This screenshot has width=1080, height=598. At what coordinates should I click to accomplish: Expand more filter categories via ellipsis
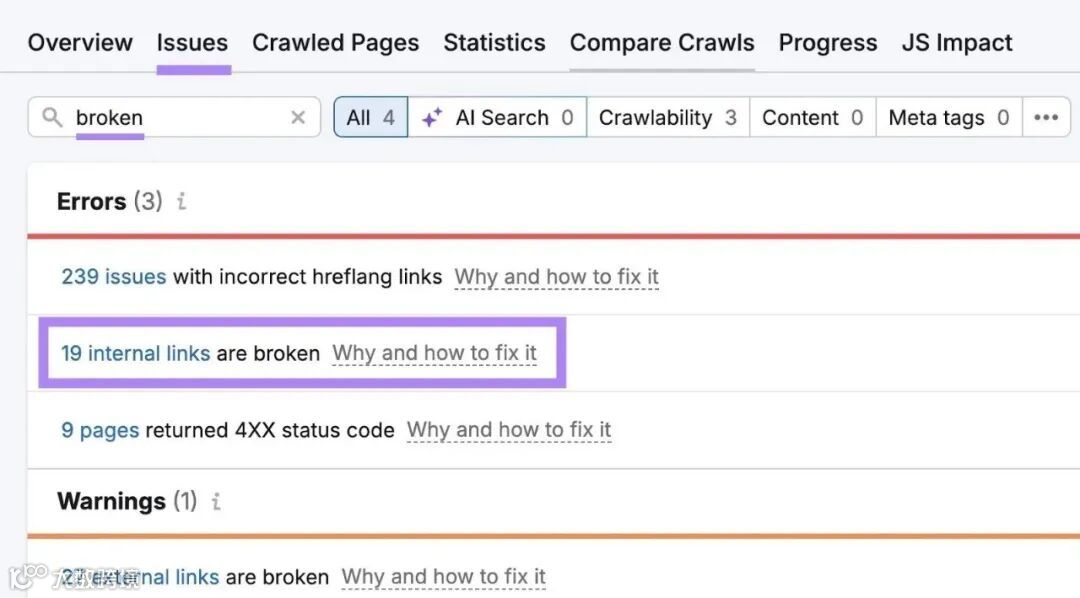click(1046, 118)
